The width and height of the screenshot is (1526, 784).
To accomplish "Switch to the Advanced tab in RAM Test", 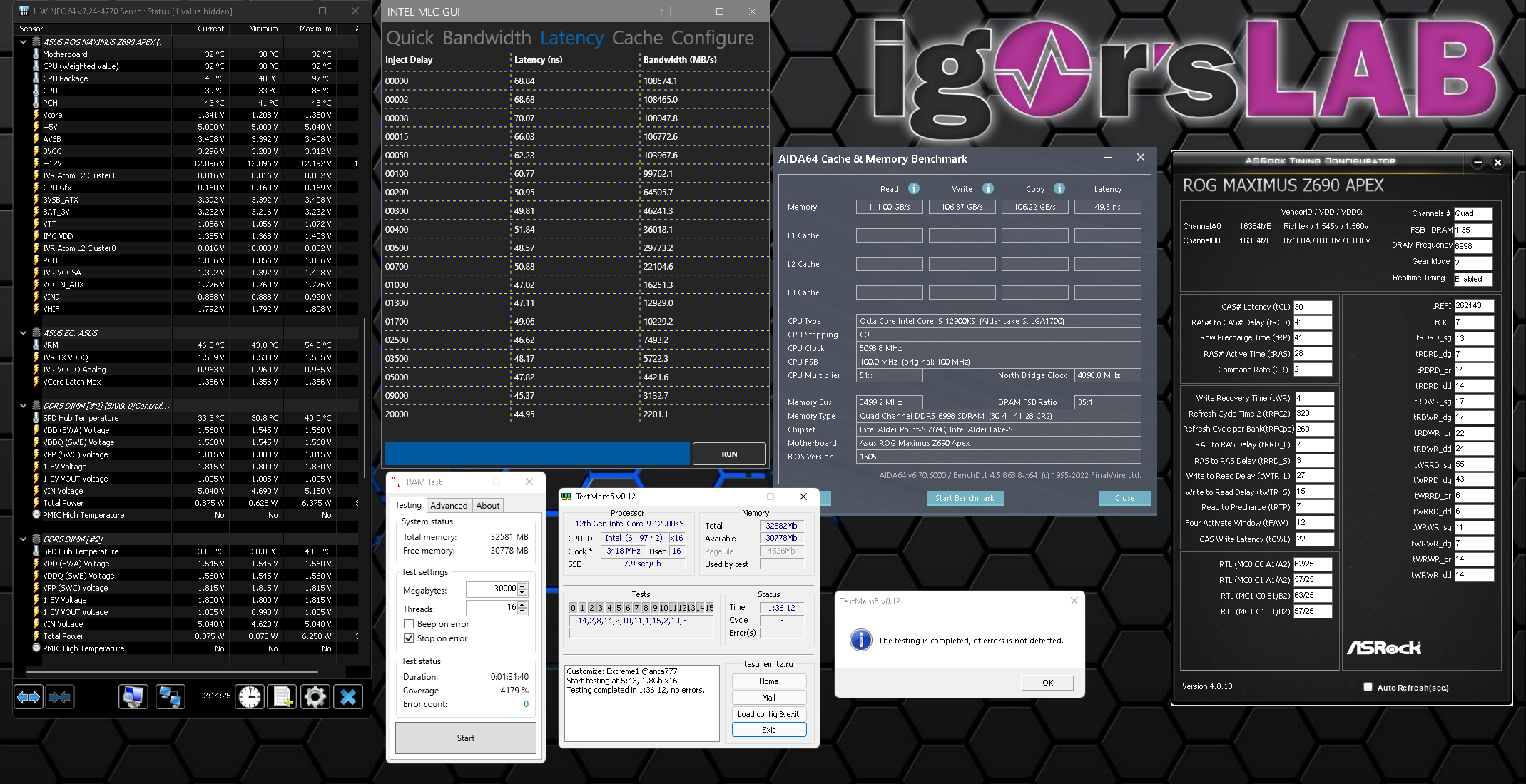I will [x=449, y=506].
